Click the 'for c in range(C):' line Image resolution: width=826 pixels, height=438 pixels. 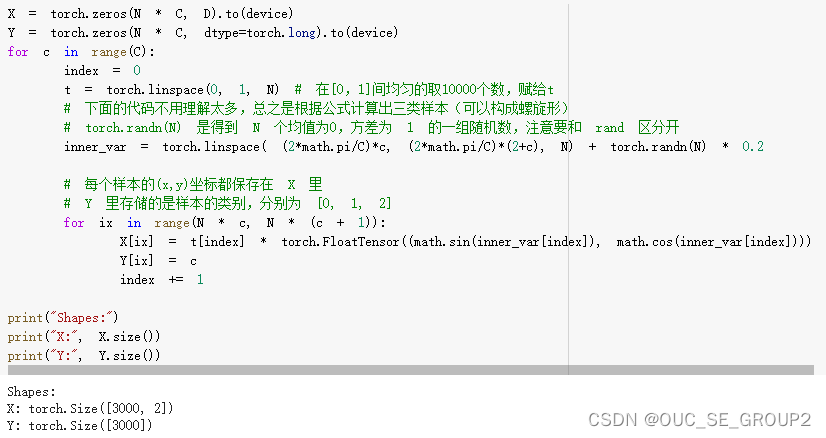click(81, 52)
